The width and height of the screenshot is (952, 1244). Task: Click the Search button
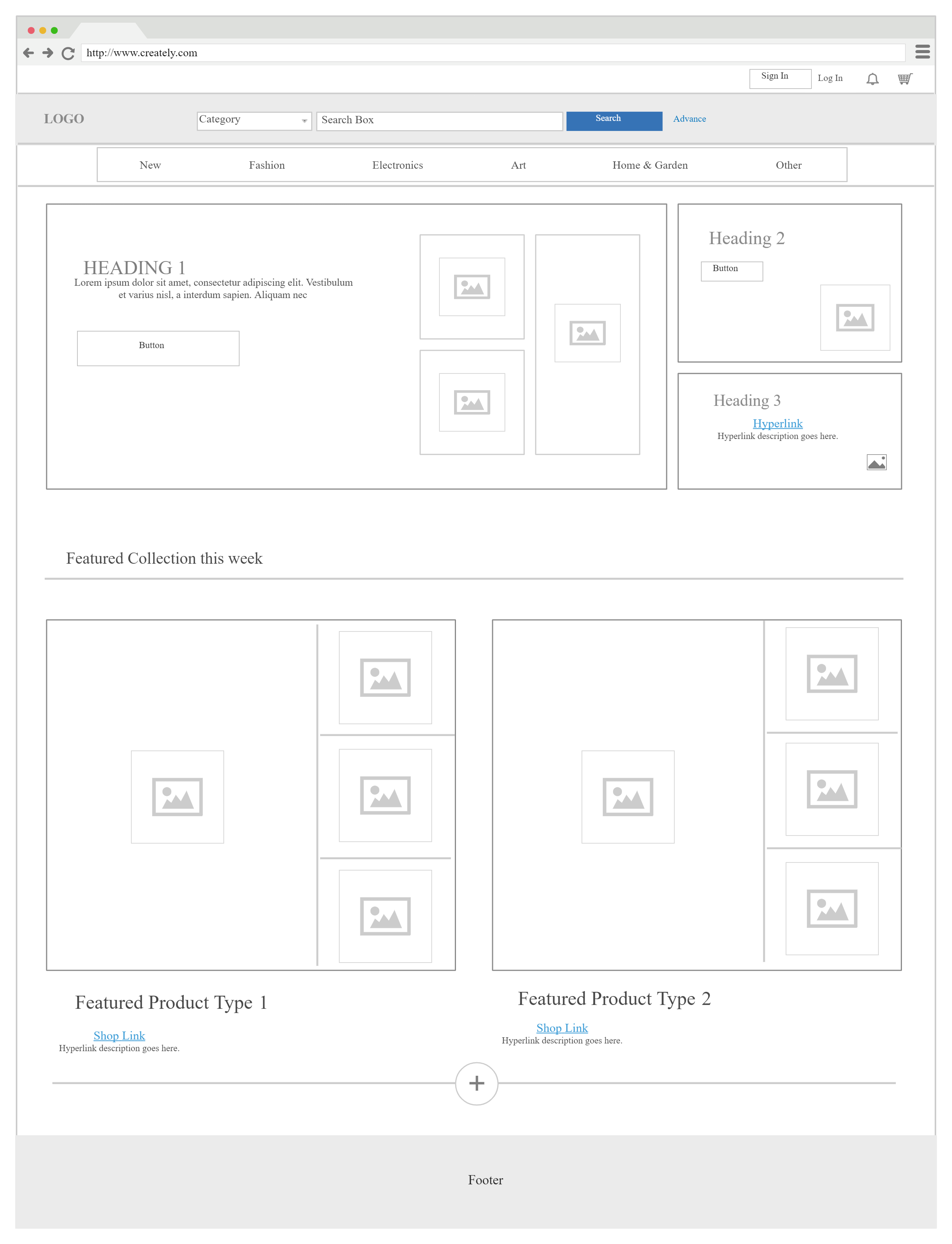[x=609, y=119]
